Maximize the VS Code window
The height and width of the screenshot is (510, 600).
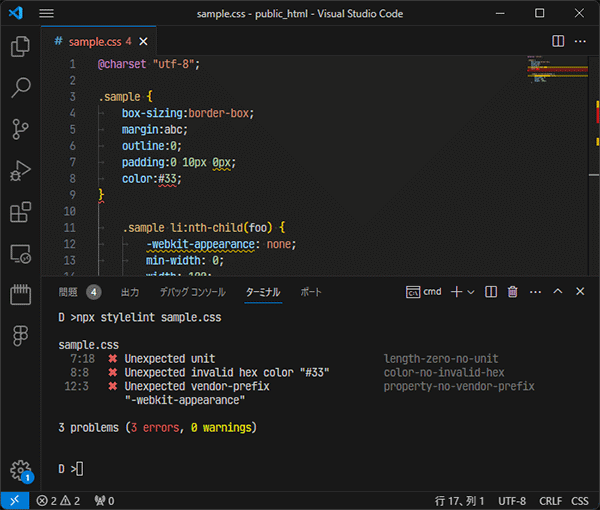(x=540, y=13)
